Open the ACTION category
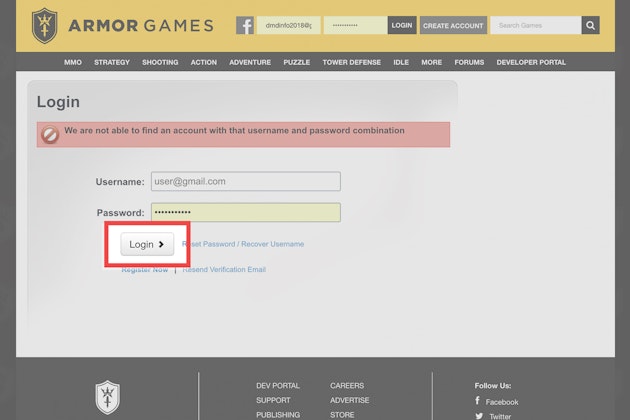The width and height of the screenshot is (630, 420). click(204, 62)
